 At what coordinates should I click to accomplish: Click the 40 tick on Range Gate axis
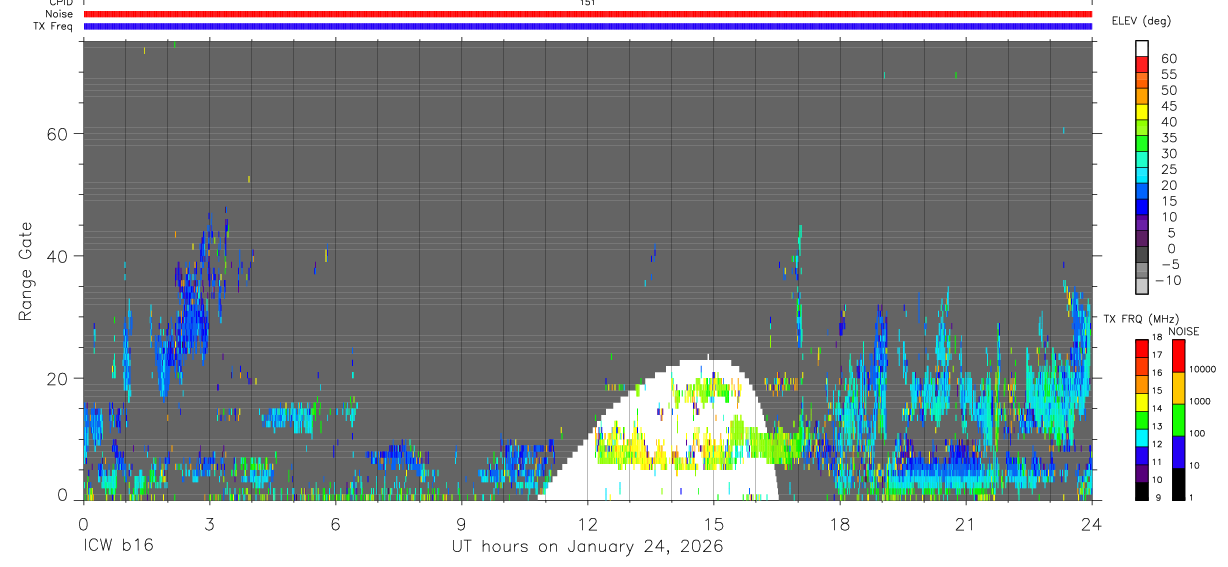click(x=57, y=256)
